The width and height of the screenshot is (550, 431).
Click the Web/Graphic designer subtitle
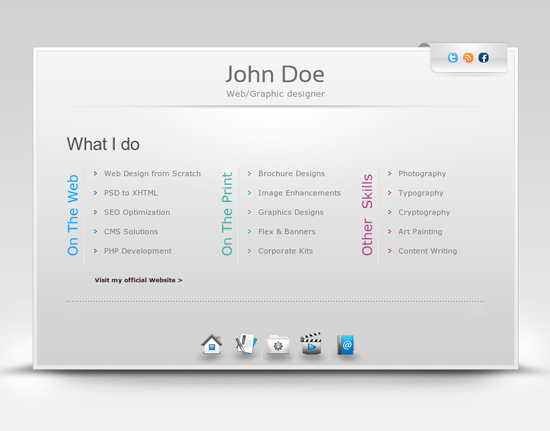pos(275,94)
